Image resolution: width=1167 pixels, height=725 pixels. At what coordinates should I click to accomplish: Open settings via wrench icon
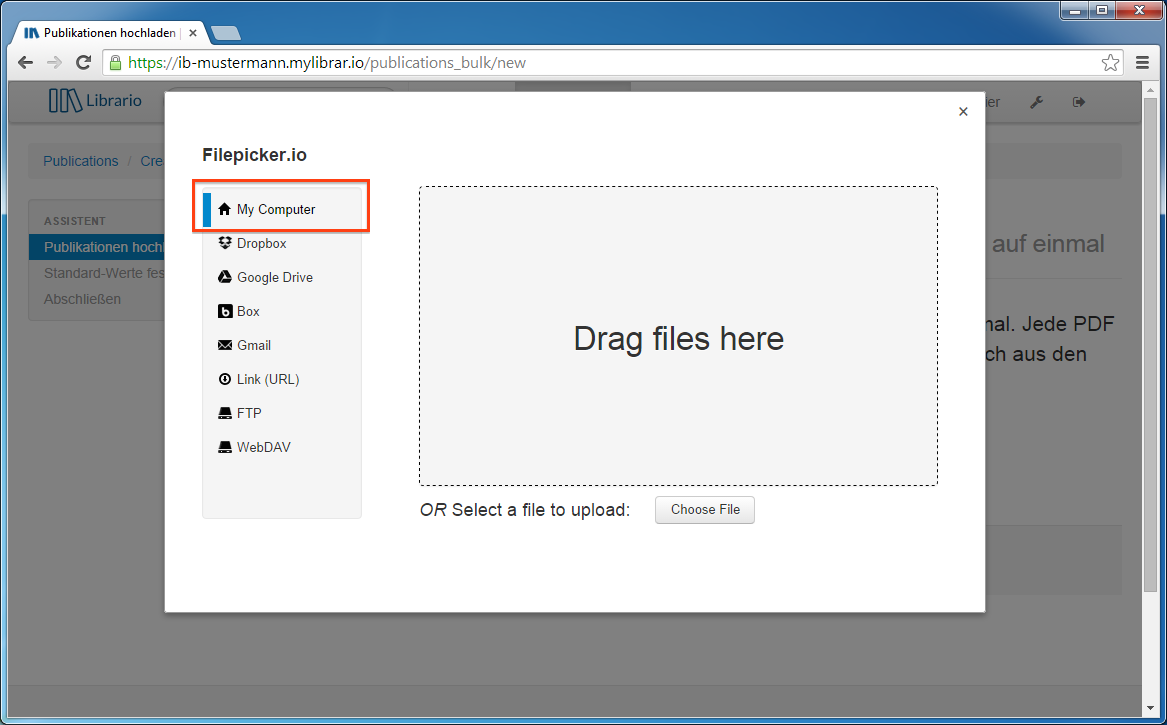pyautogui.click(x=1036, y=102)
